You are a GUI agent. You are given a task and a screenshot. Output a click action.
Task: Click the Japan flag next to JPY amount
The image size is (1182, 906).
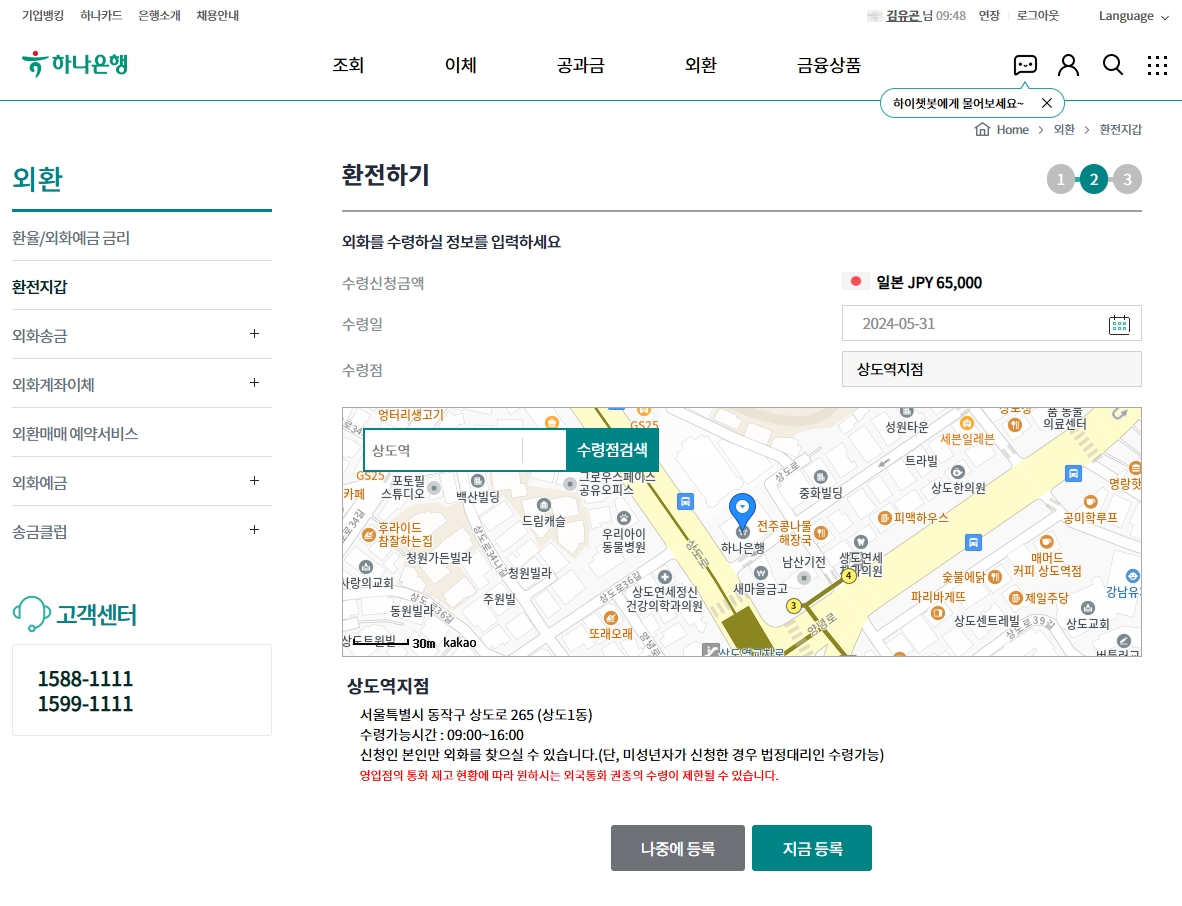[x=855, y=281]
